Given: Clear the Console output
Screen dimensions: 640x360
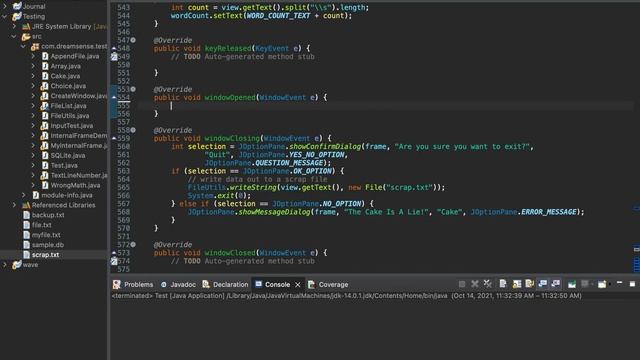Looking at the screenshot, I should 503,284.
